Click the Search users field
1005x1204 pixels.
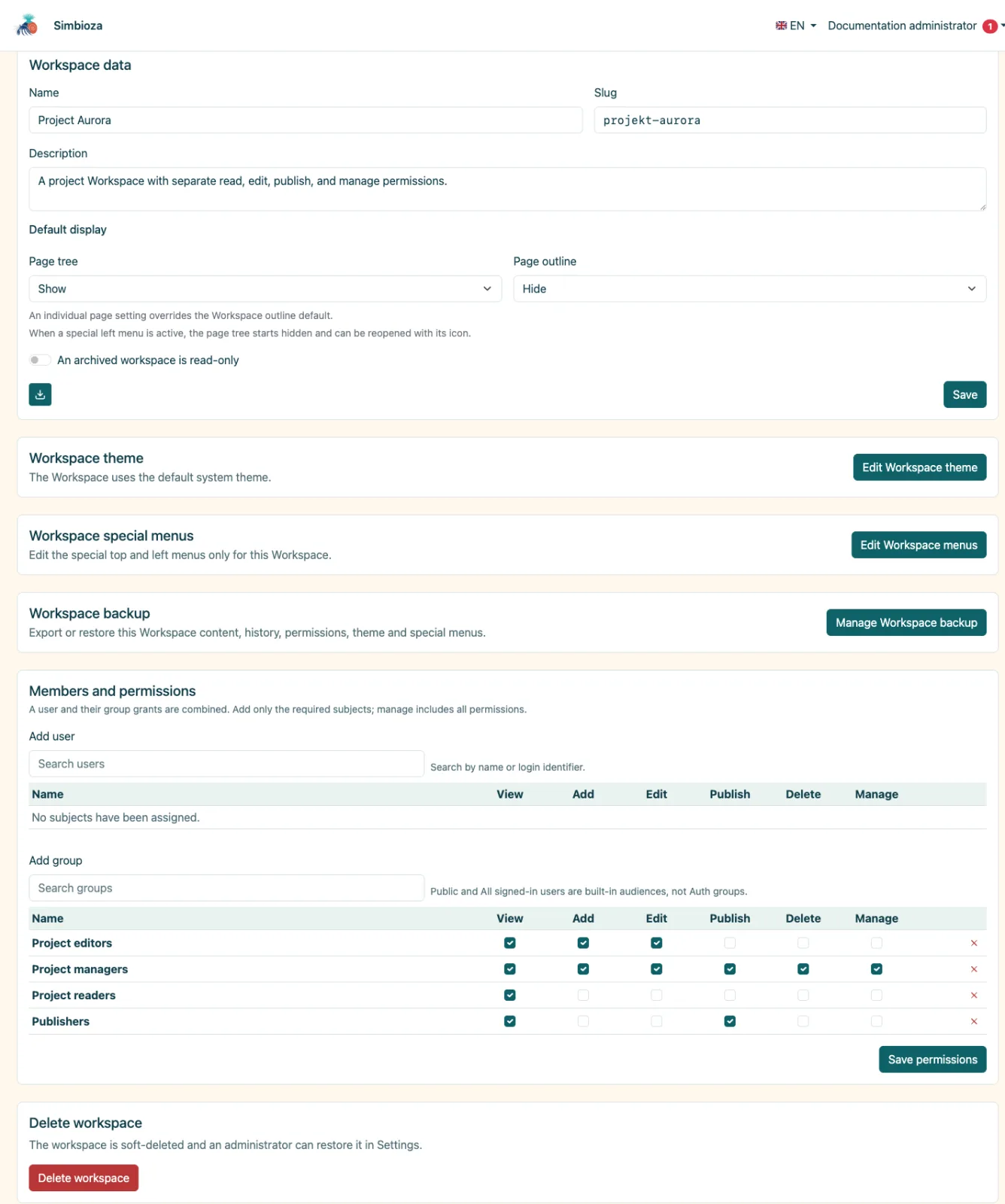pyautogui.click(x=226, y=764)
